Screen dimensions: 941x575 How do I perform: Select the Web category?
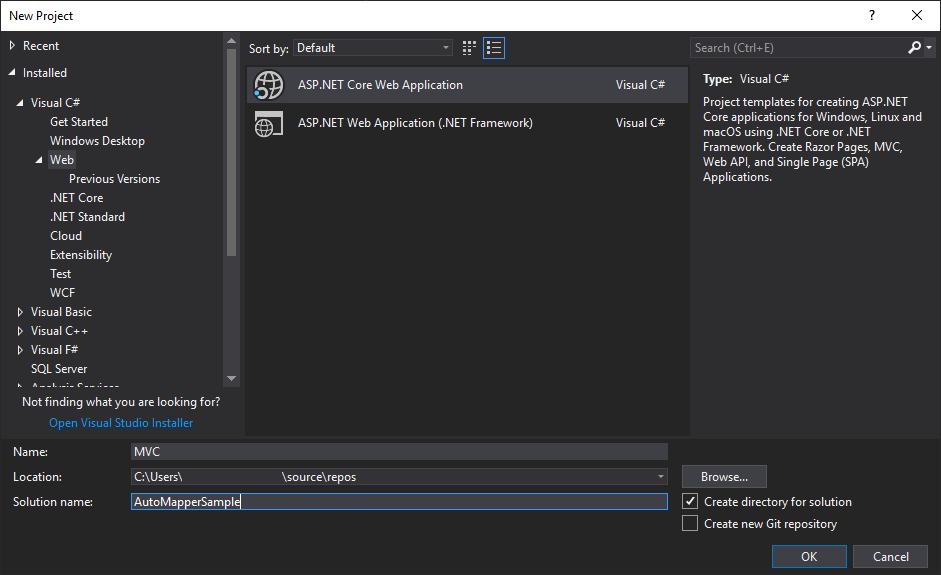point(62,160)
